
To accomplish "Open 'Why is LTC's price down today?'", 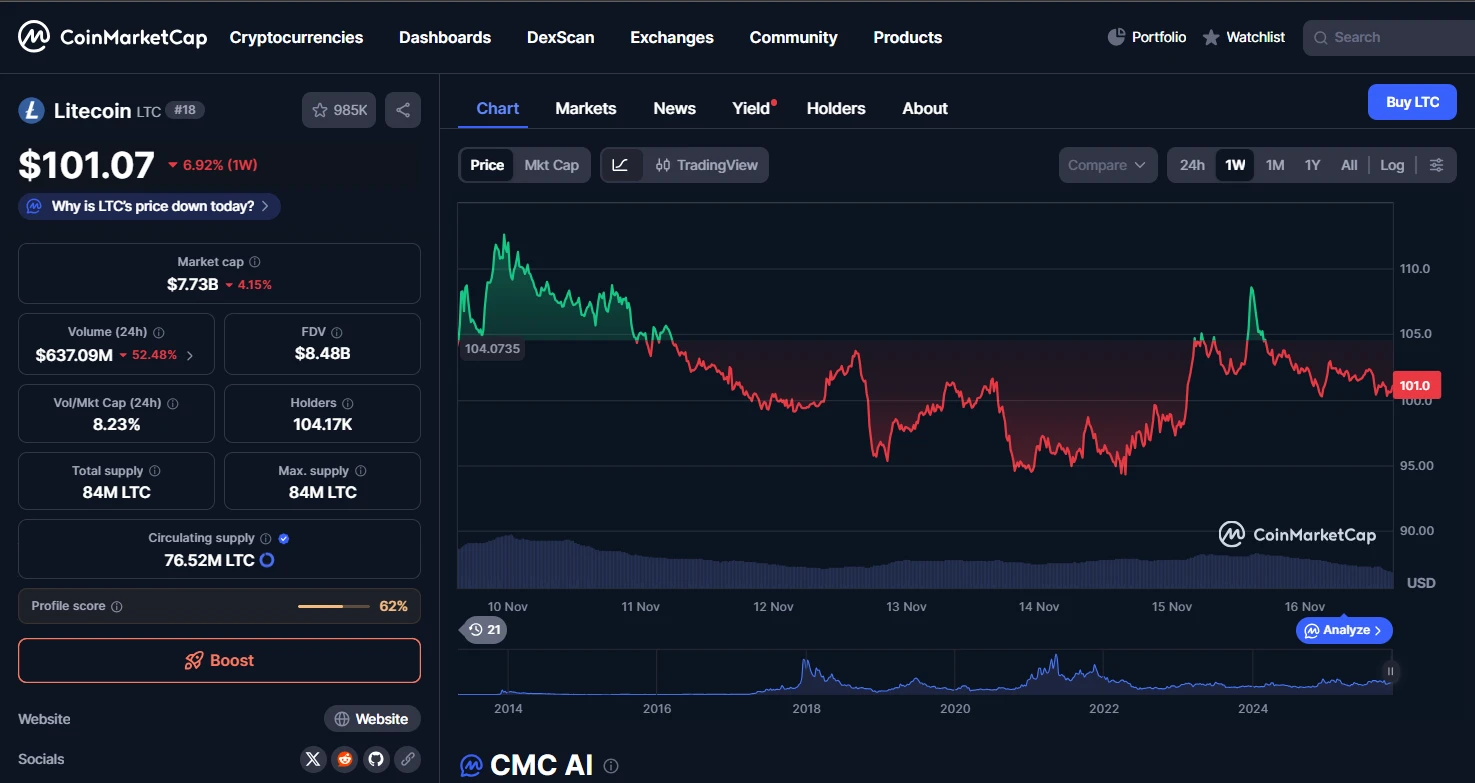I will pyautogui.click(x=148, y=206).
